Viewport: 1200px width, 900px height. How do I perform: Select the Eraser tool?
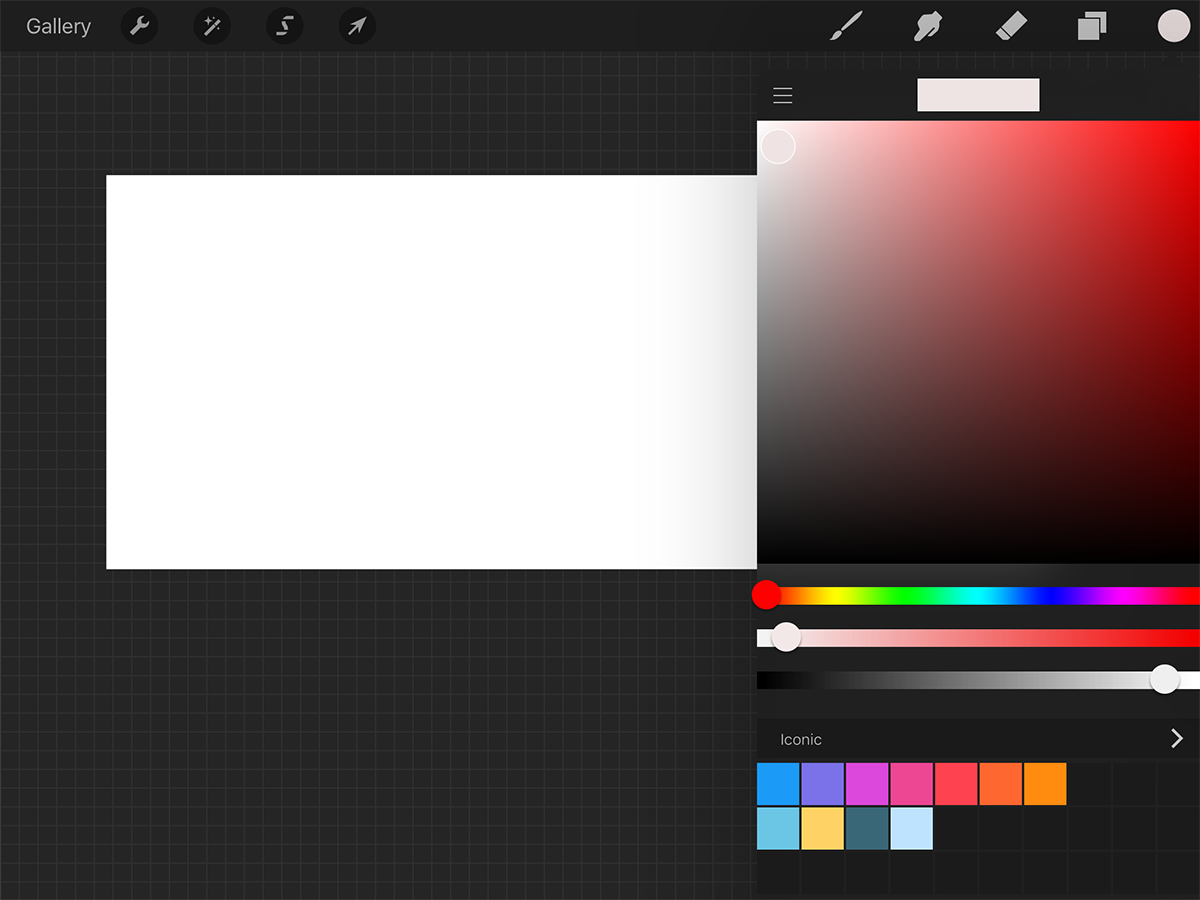pyautogui.click(x=1011, y=27)
